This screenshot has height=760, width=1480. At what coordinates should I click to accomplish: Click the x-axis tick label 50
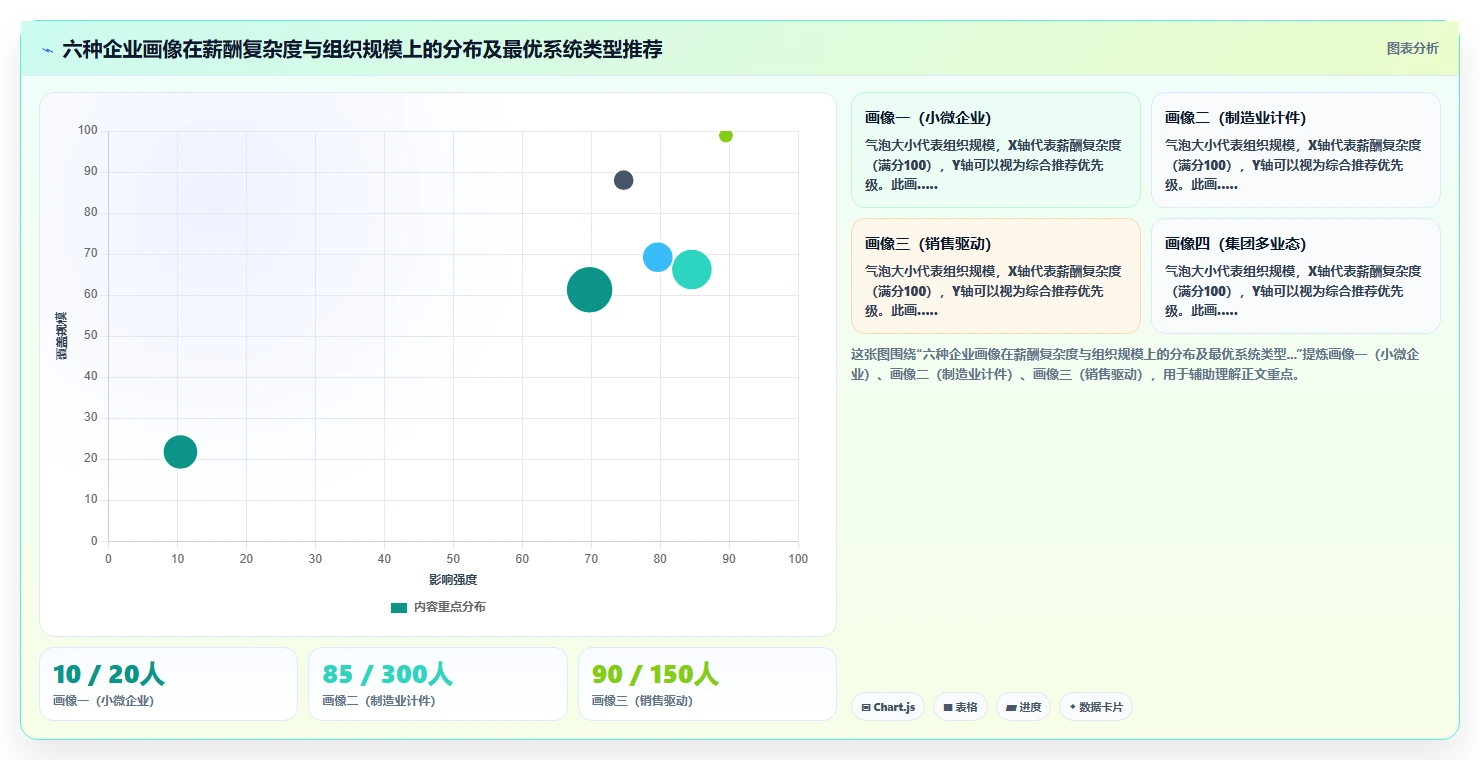453,559
